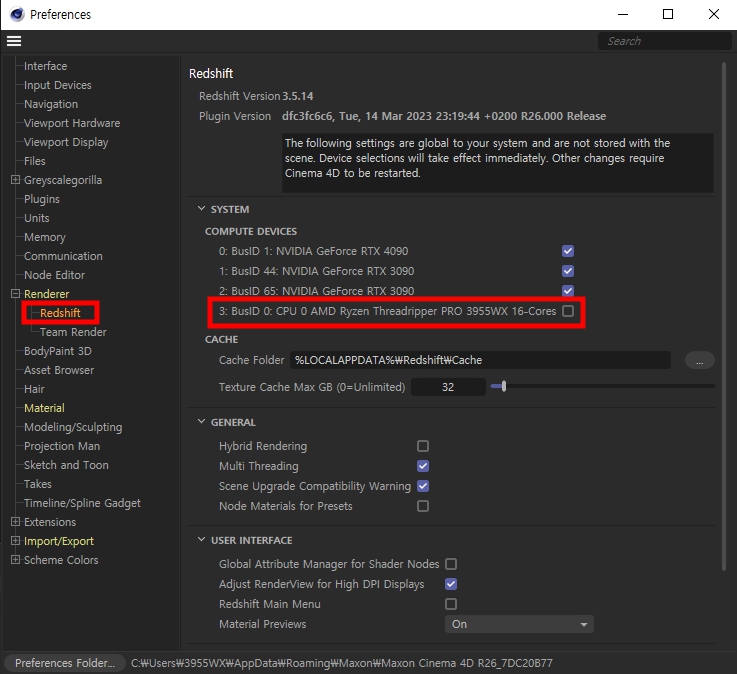The width and height of the screenshot is (737, 674).
Task: Expand the Scheme Colors tree node
Action: pyautogui.click(x=16, y=560)
